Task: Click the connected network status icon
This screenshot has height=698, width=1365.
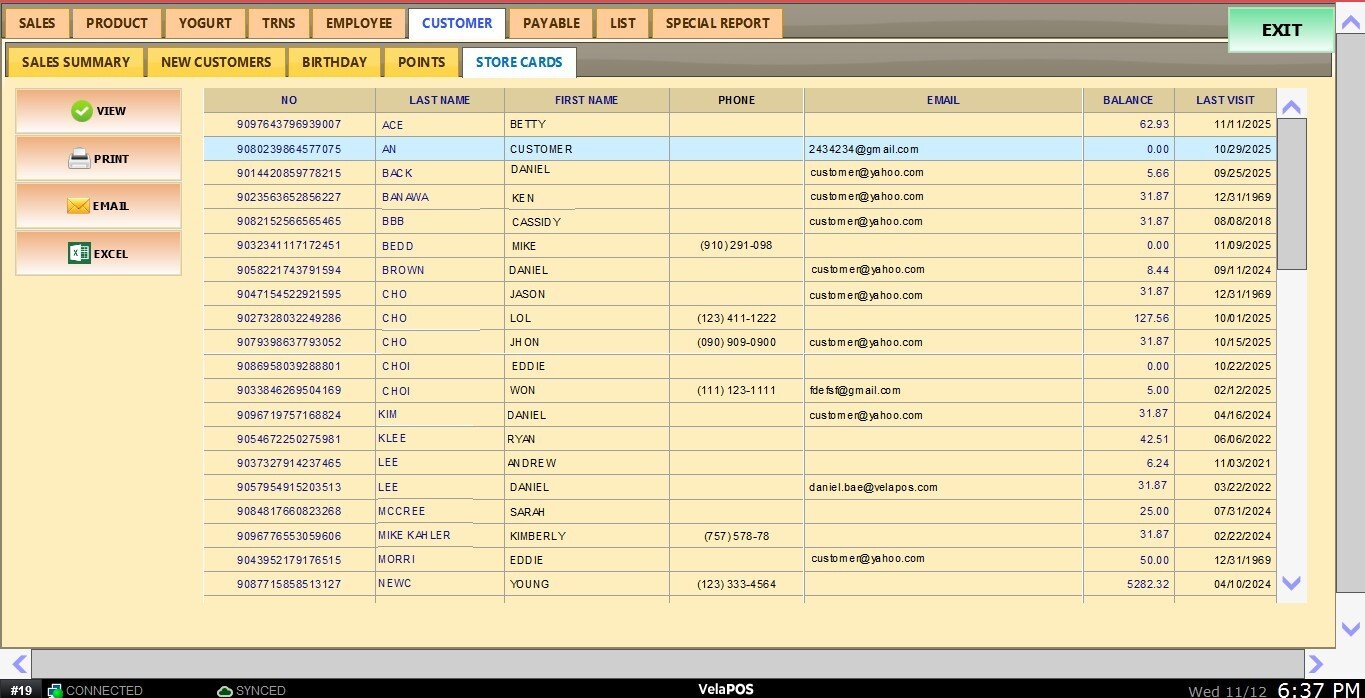Action: (x=56, y=690)
